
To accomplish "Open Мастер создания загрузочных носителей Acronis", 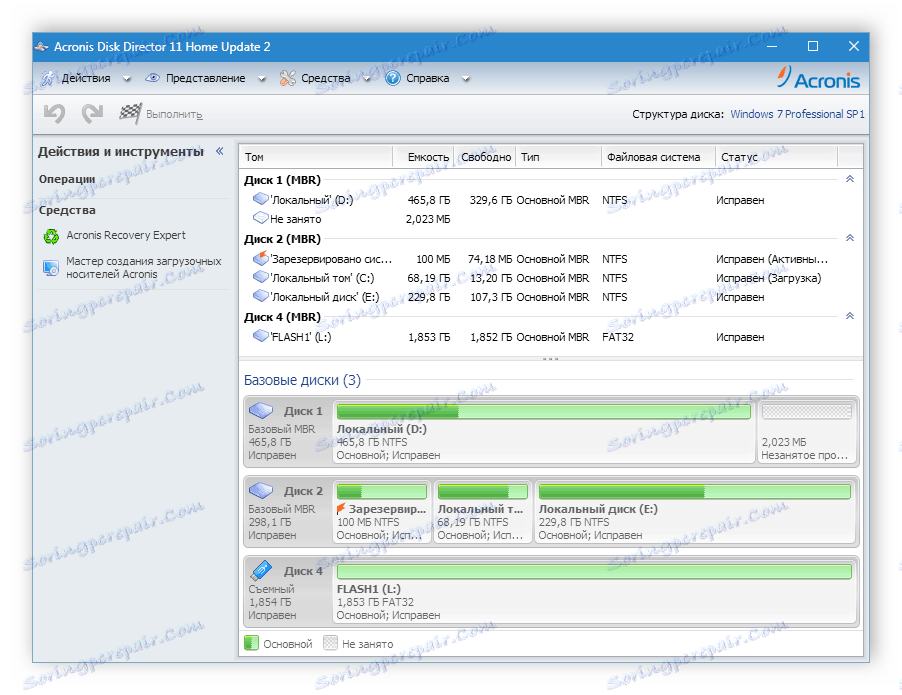I will [x=143, y=268].
